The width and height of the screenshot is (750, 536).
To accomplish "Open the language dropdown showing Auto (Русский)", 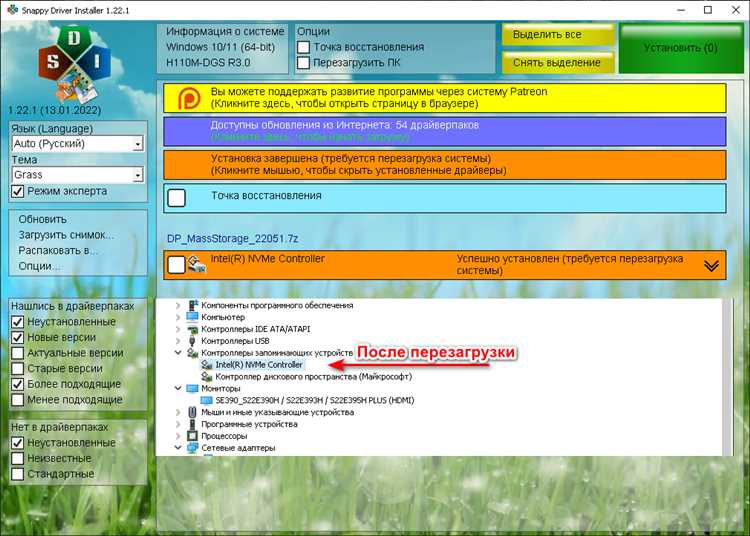I will click(x=77, y=143).
